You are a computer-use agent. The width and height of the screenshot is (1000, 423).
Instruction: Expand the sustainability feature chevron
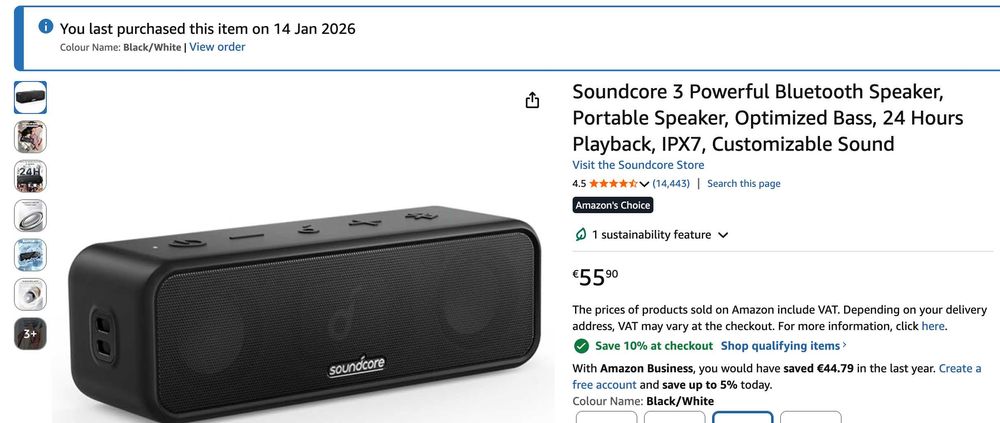click(x=723, y=235)
